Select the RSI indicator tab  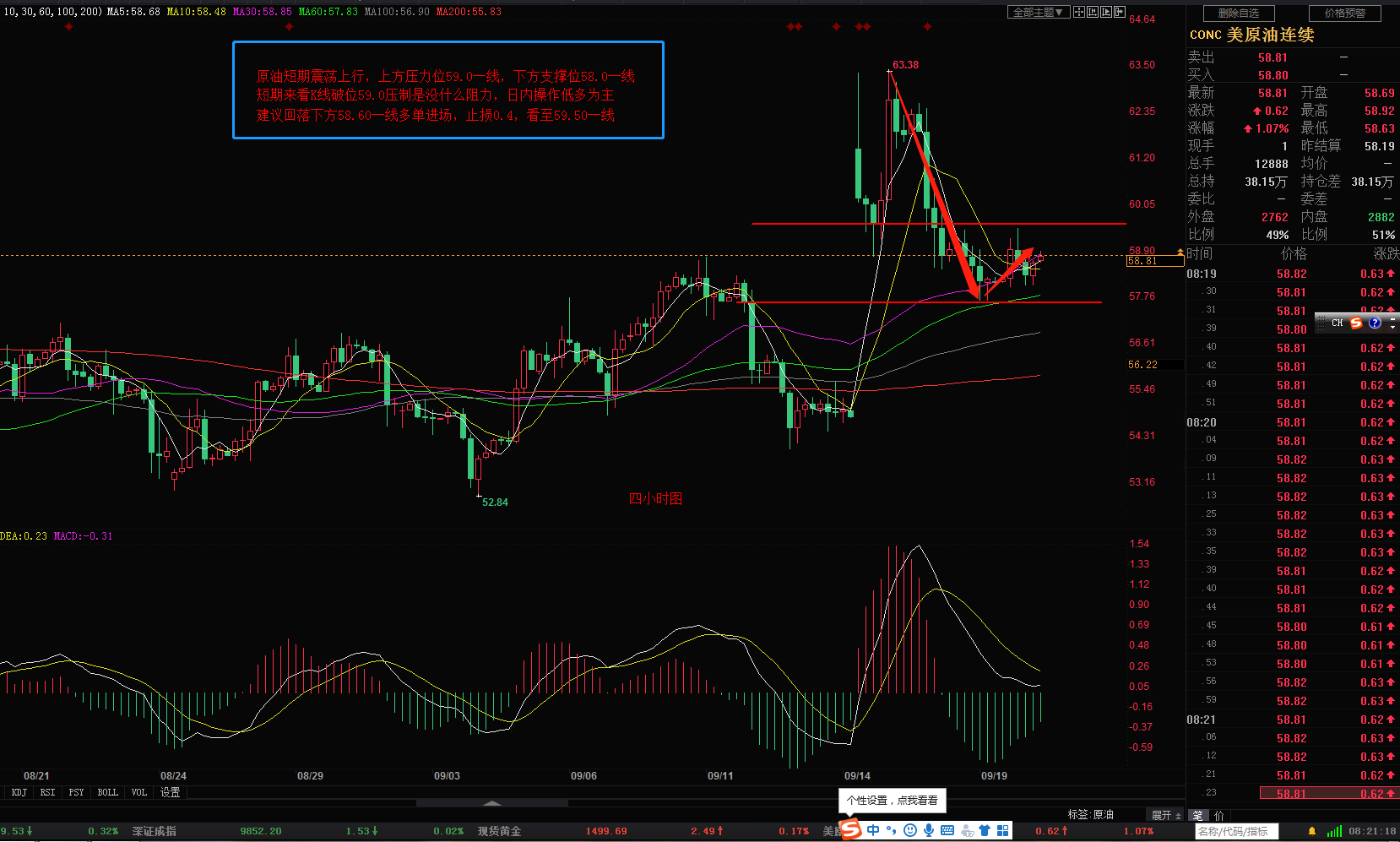tap(47, 792)
